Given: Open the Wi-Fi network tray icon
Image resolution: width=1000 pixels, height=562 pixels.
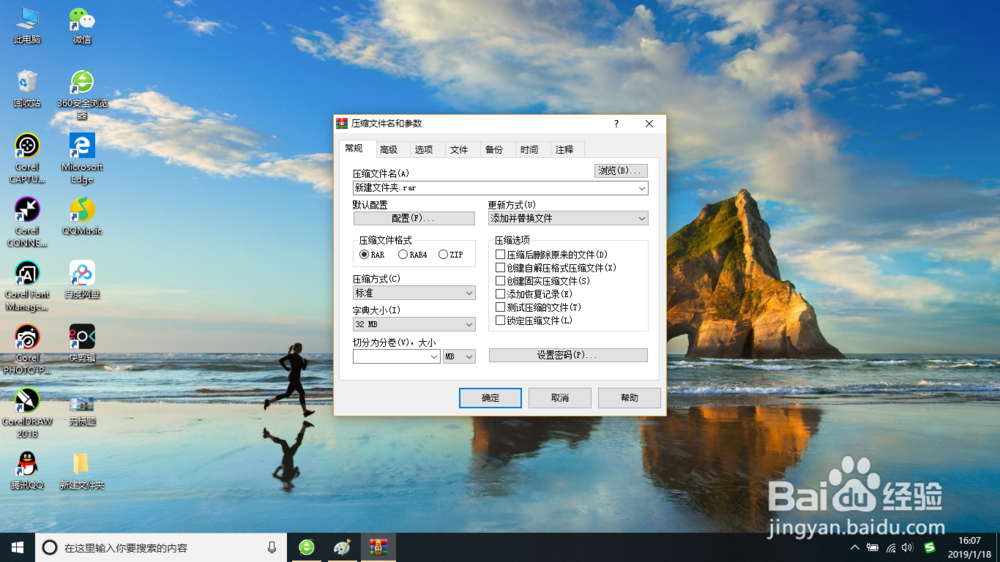Looking at the screenshot, I should click(x=890, y=548).
